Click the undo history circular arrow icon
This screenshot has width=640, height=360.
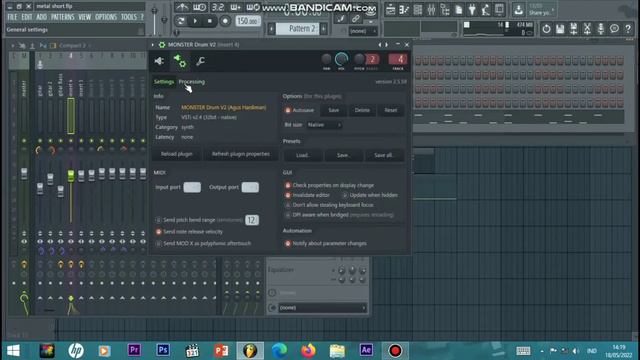(546, 29)
